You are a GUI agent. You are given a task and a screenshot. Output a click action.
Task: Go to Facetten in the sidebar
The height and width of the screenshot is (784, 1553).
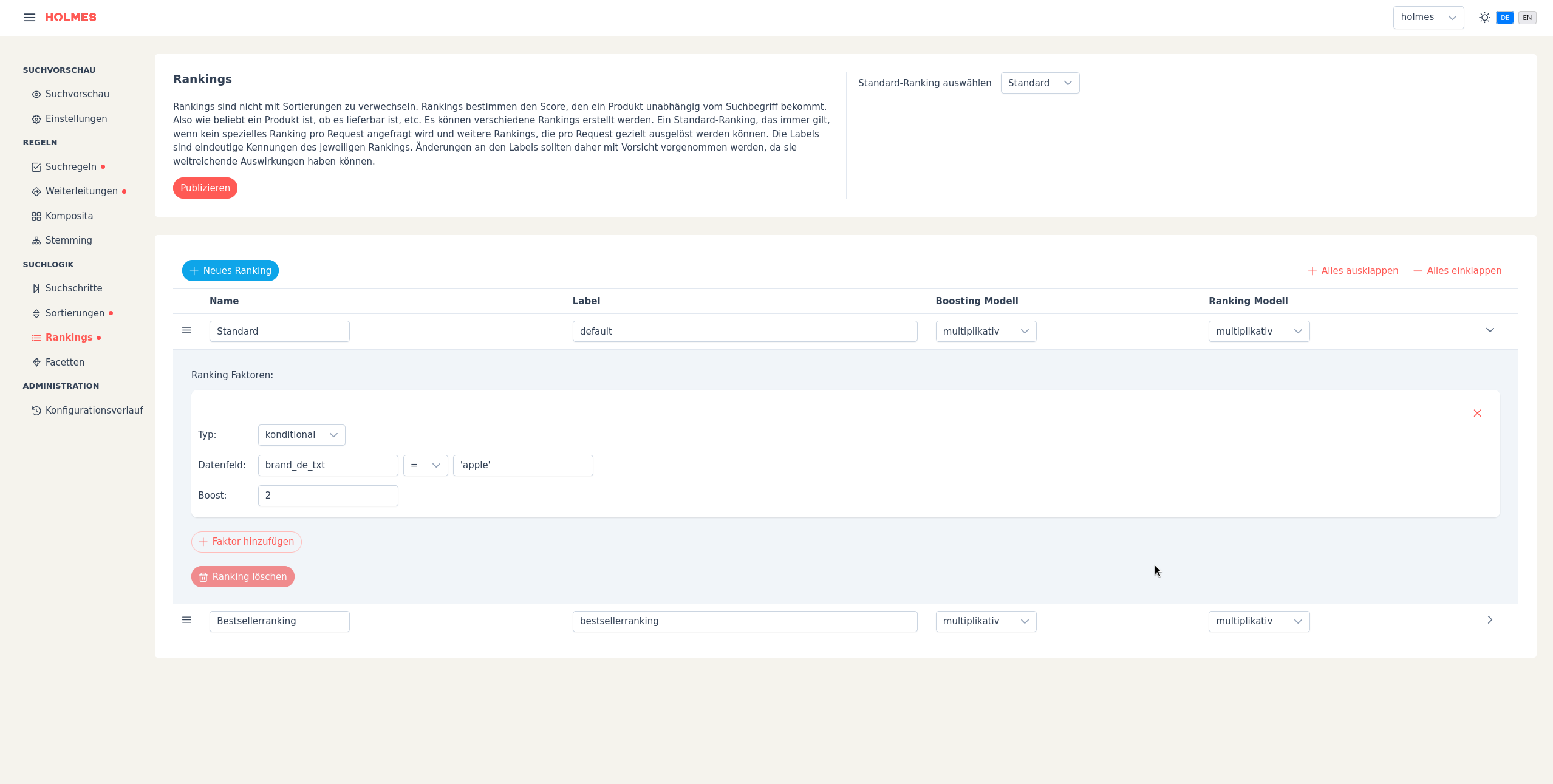click(x=64, y=363)
